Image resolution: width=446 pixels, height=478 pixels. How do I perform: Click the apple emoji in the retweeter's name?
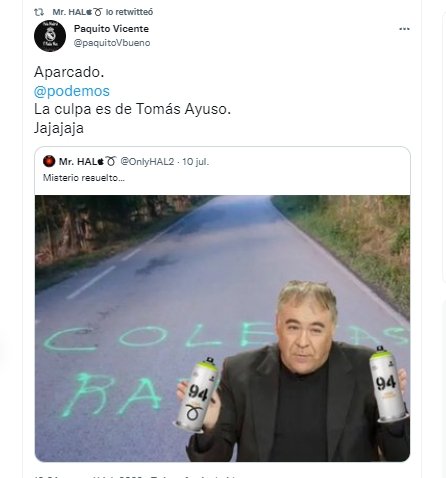[89, 12]
